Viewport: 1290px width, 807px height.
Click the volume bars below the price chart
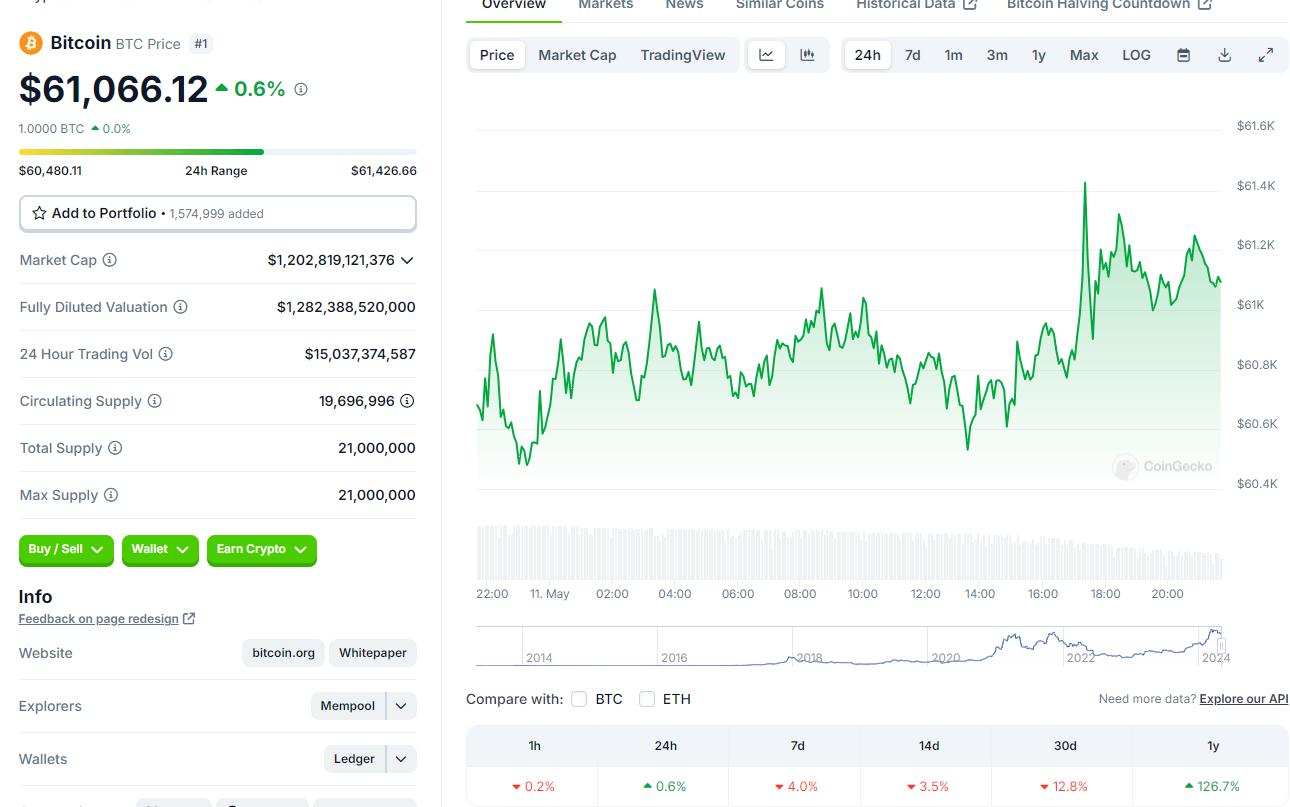[849, 553]
